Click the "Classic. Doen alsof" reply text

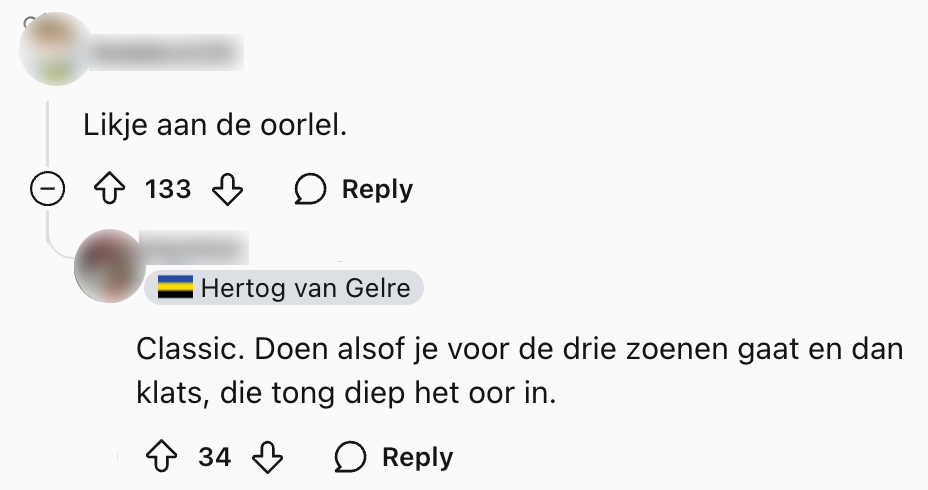click(520, 371)
